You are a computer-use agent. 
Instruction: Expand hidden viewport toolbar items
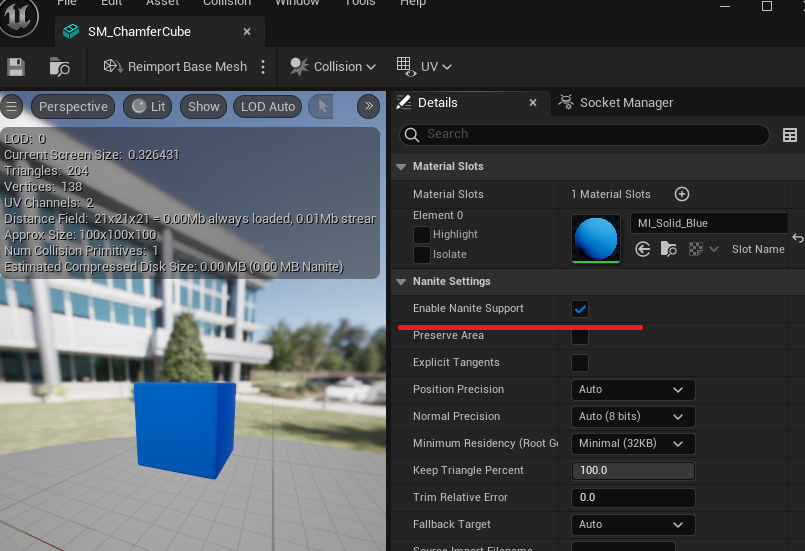[x=368, y=106]
